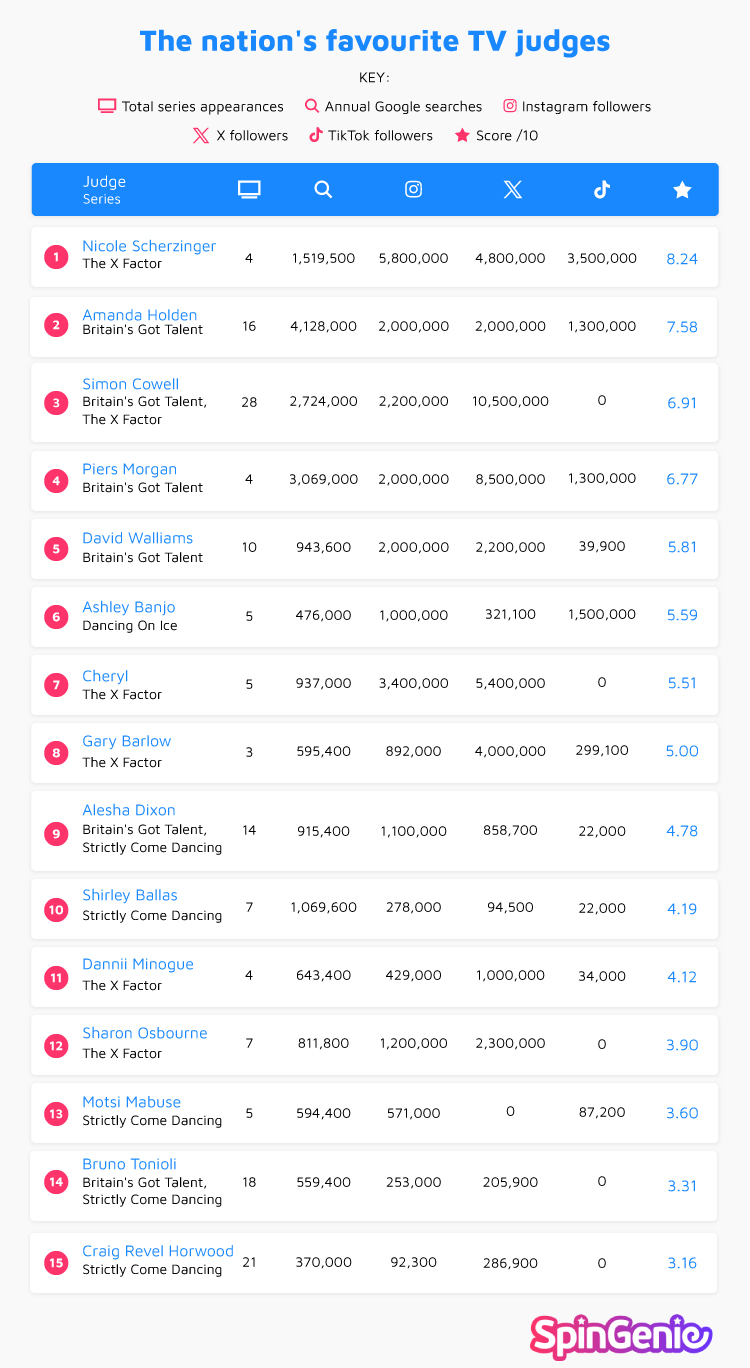
Task: Select the Bruno Tonioli name
Action: [x=130, y=1164]
